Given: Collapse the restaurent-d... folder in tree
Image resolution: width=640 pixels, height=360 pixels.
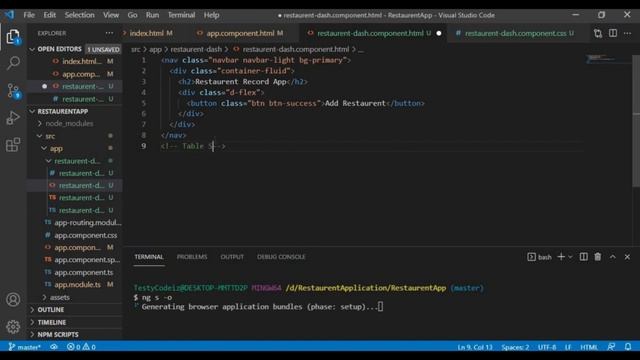Looking at the screenshot, I should [x=73, y=161].
